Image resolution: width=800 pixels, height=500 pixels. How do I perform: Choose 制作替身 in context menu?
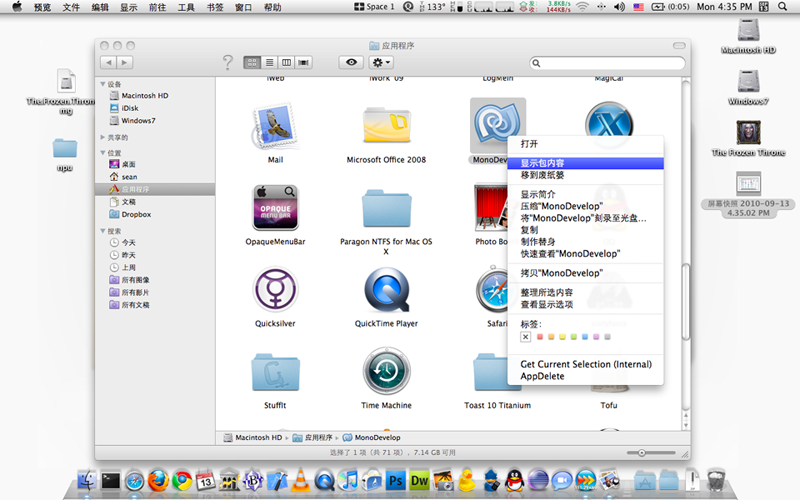point(586,242)
